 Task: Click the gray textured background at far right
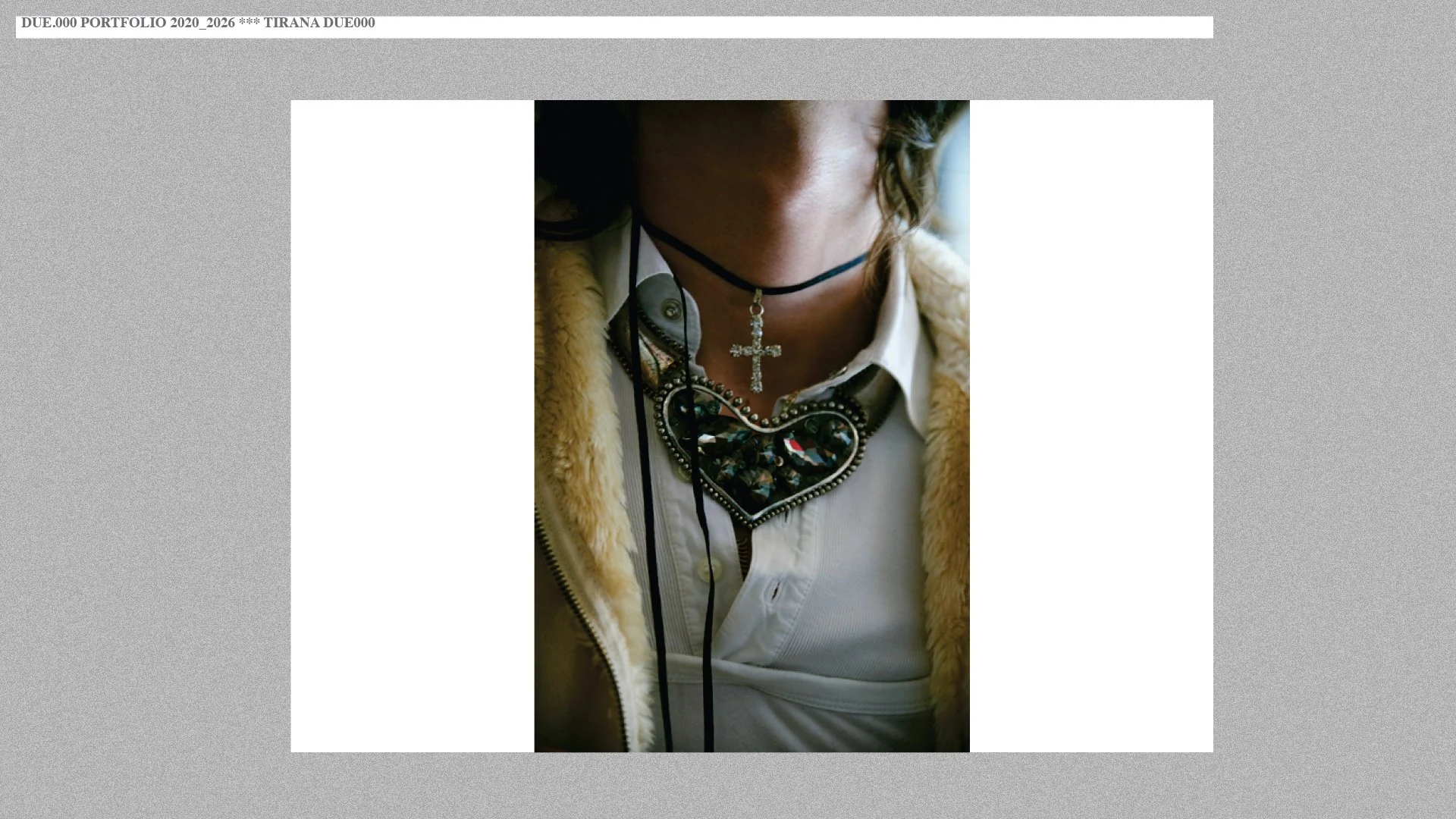pos(1335,409)
